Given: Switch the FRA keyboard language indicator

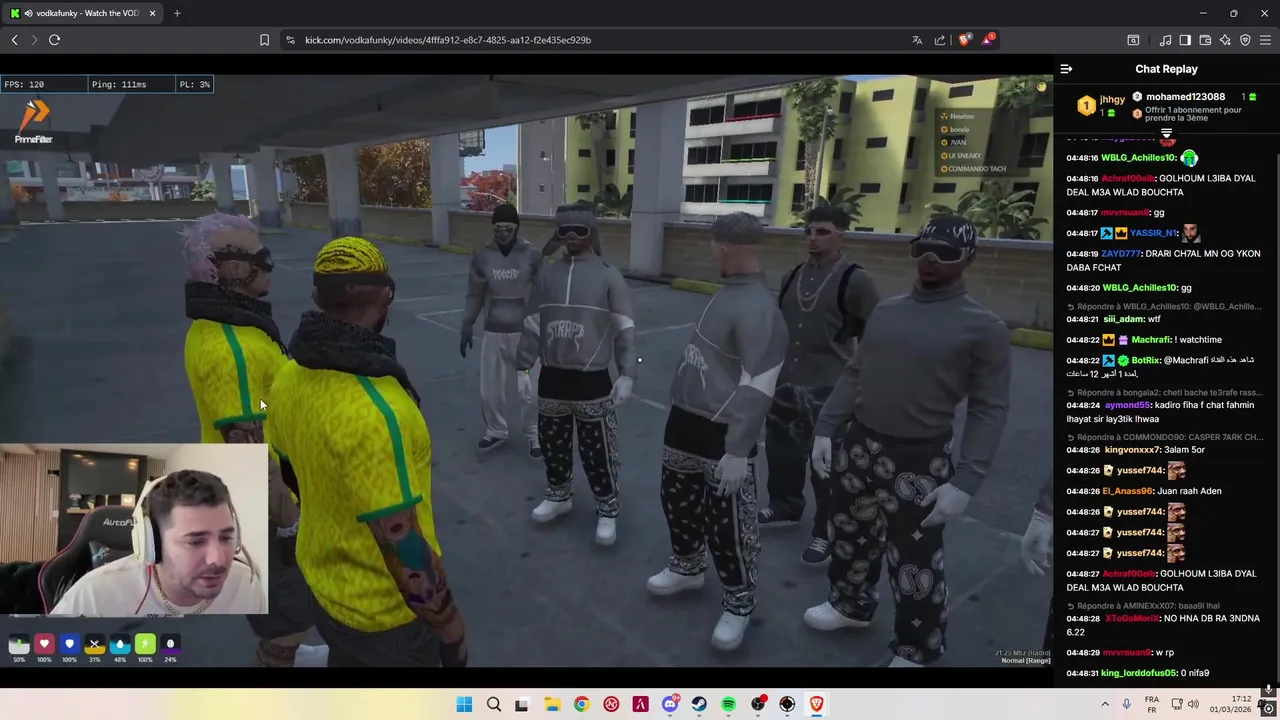Looking at the screenshot, I should pyautogui.click(x=1152, y=705).
